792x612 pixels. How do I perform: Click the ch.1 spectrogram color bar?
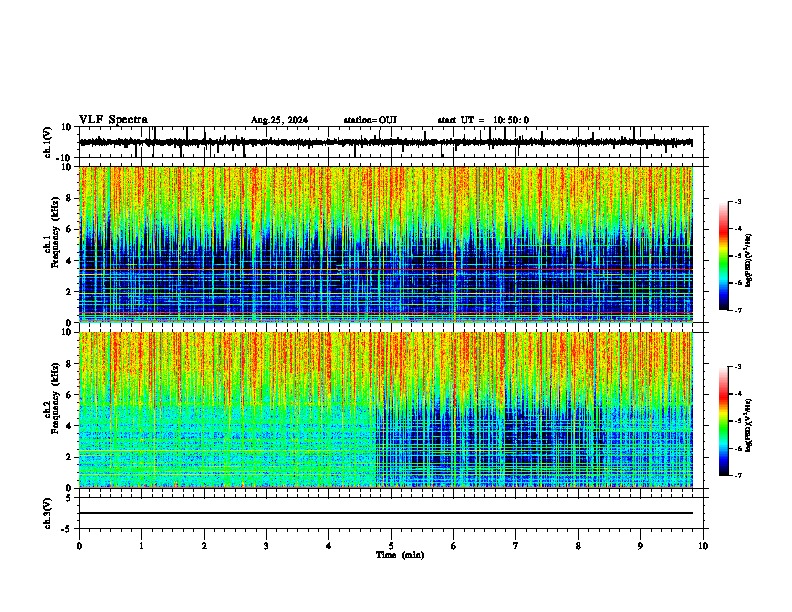click(x=724, y=256)
